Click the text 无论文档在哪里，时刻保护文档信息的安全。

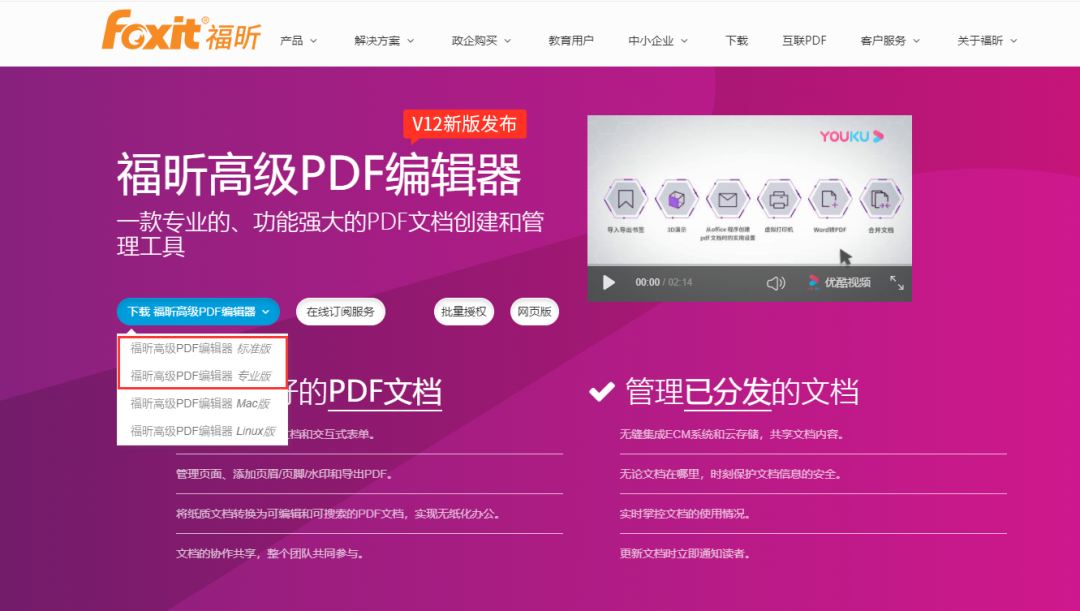(x=730, y=474)
